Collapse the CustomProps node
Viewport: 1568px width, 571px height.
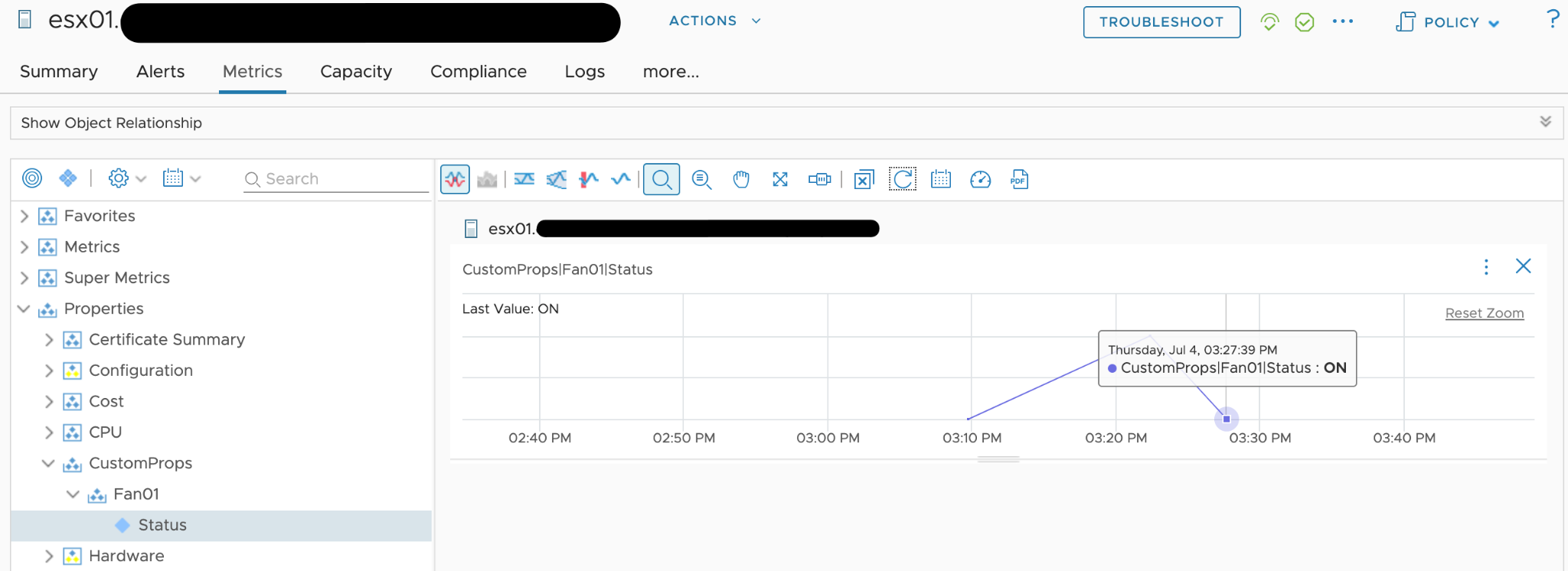coord(48,463)
